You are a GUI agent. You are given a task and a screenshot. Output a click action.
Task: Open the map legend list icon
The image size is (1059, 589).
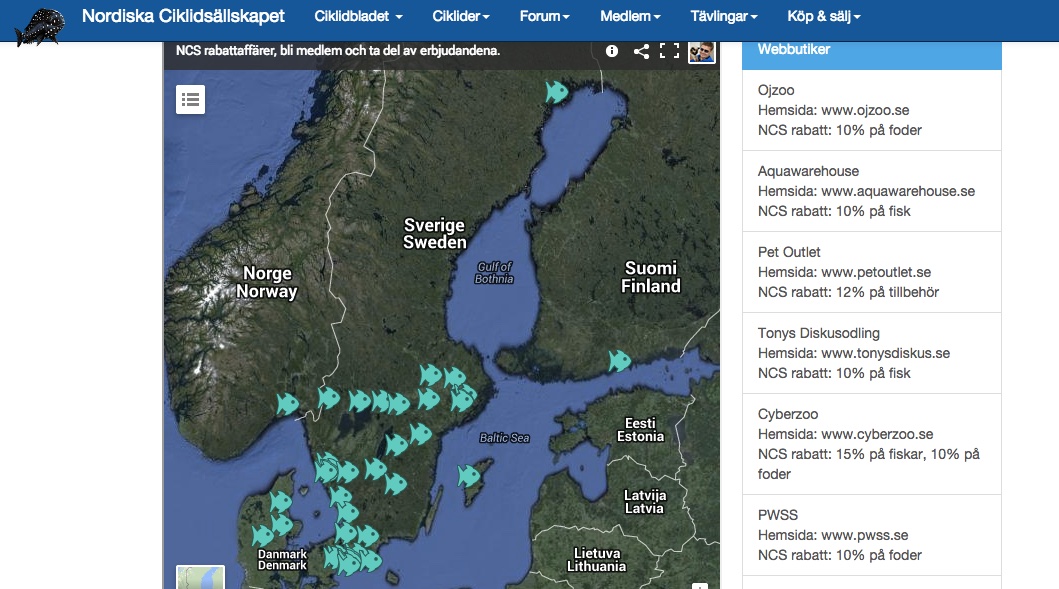click(x=190, y=100)
